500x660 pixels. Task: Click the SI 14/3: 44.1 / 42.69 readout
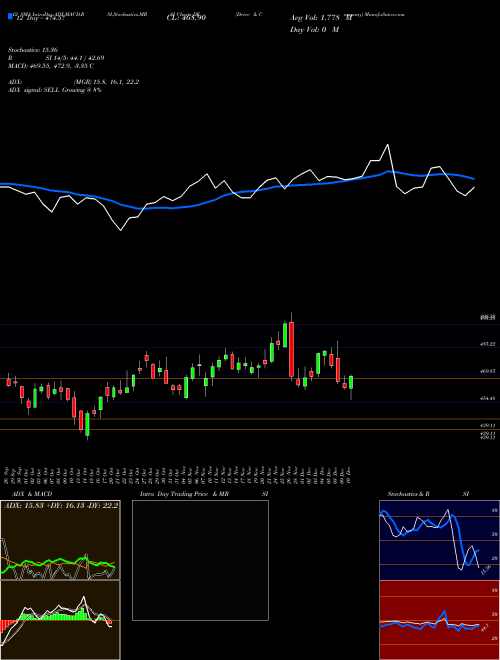75,58
